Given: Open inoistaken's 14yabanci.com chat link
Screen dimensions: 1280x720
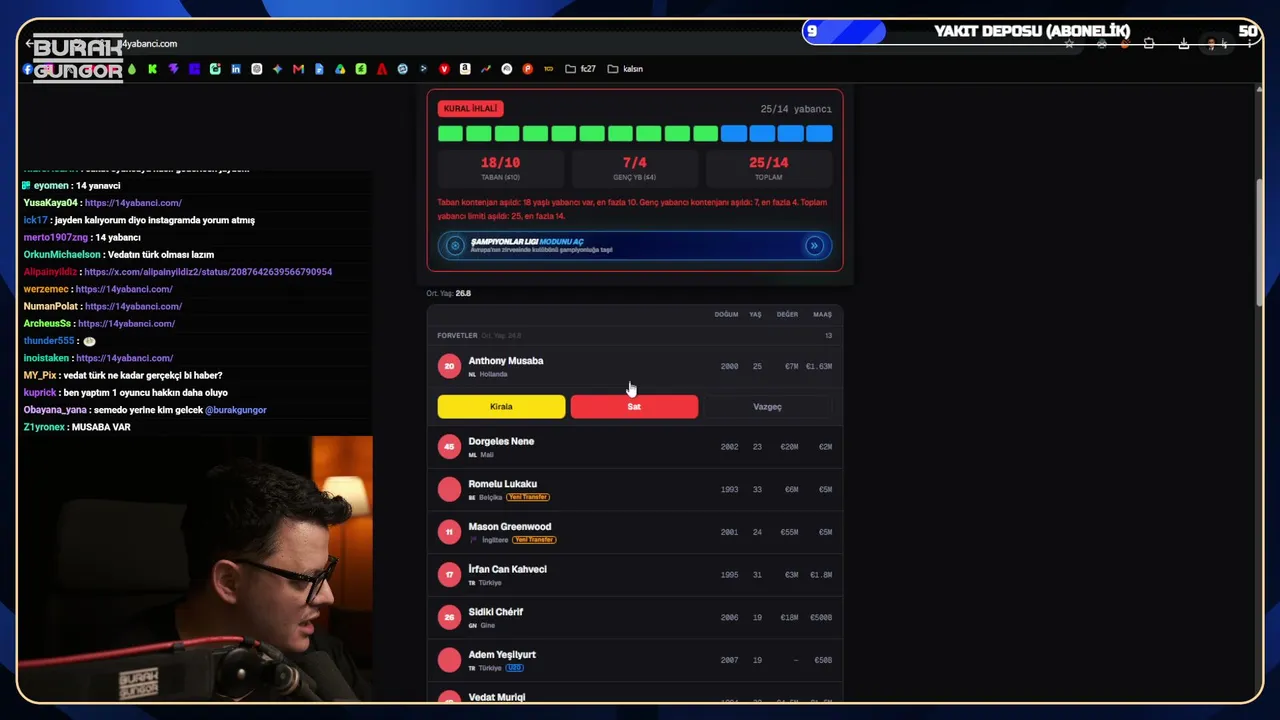Looking at the screenshot, I should click(x=124, y=358).
